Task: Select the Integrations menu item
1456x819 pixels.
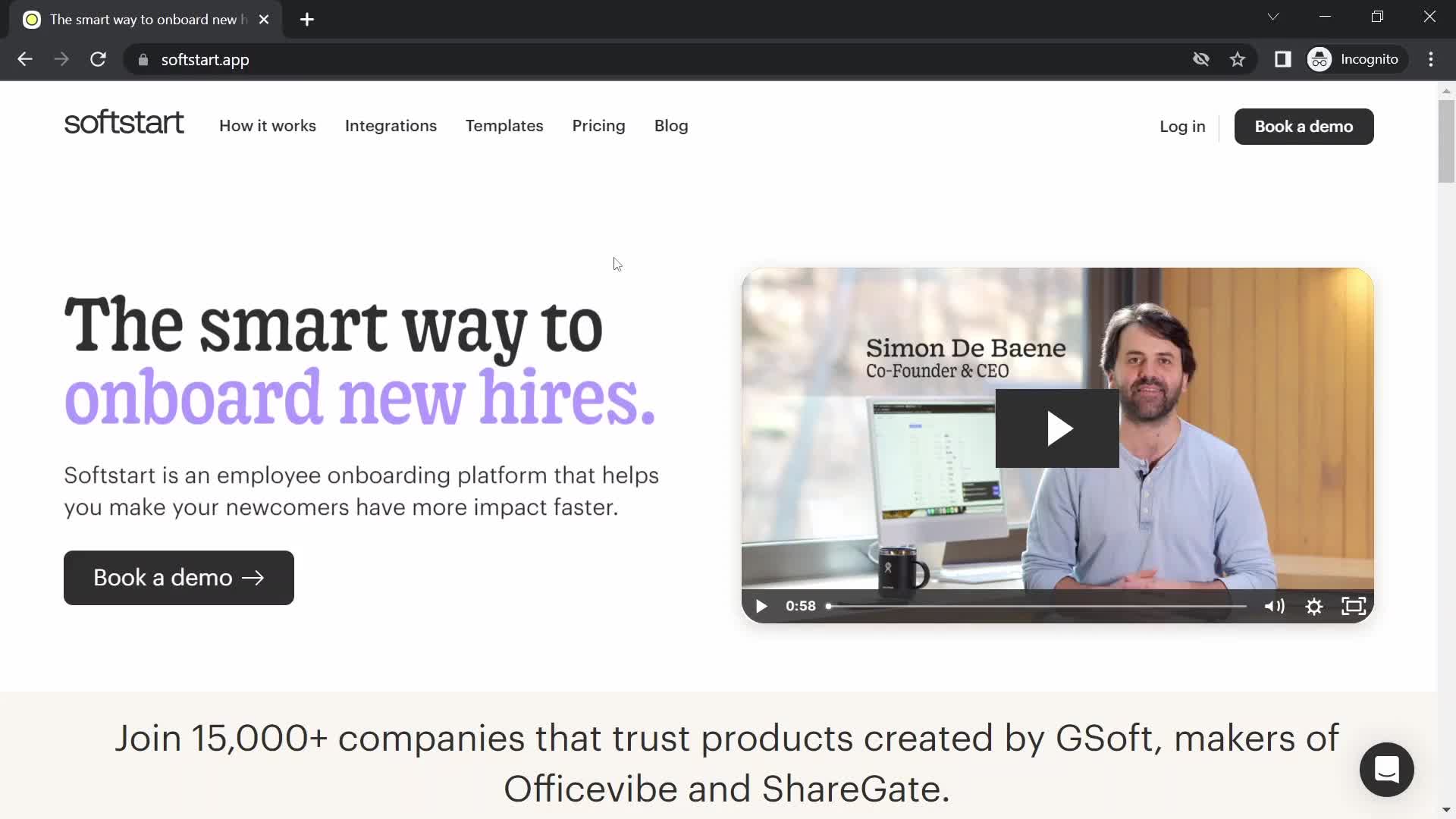Action: [x=390, y=126]
